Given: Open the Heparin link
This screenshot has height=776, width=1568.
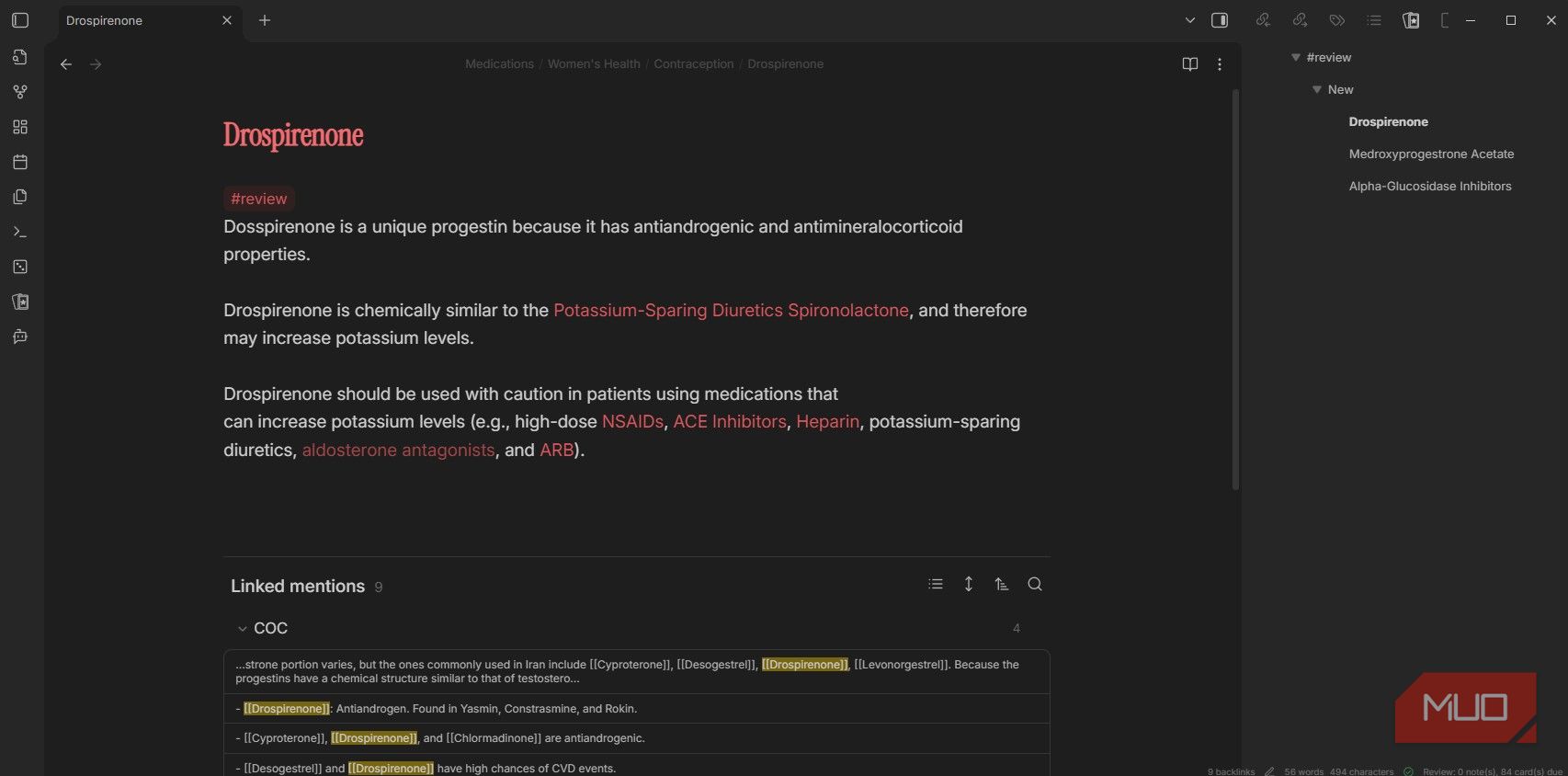Looking at the screenshot, I should pos(828,422).
